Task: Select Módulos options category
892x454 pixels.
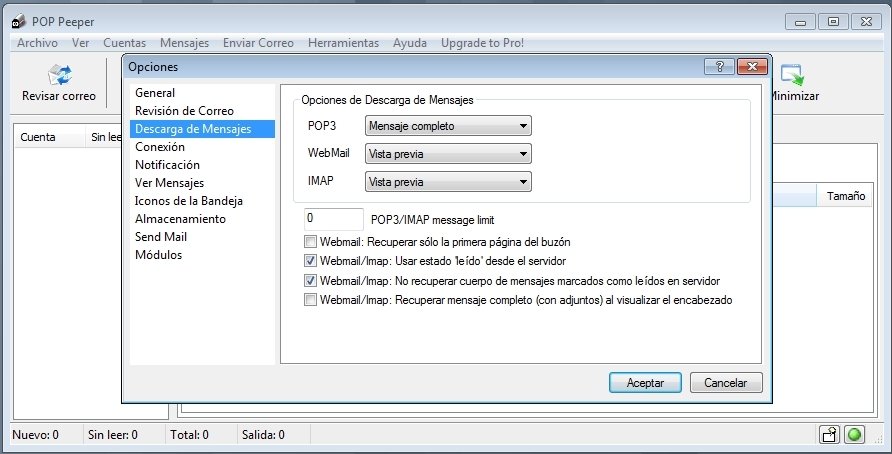Action: (x=202, y=255)
